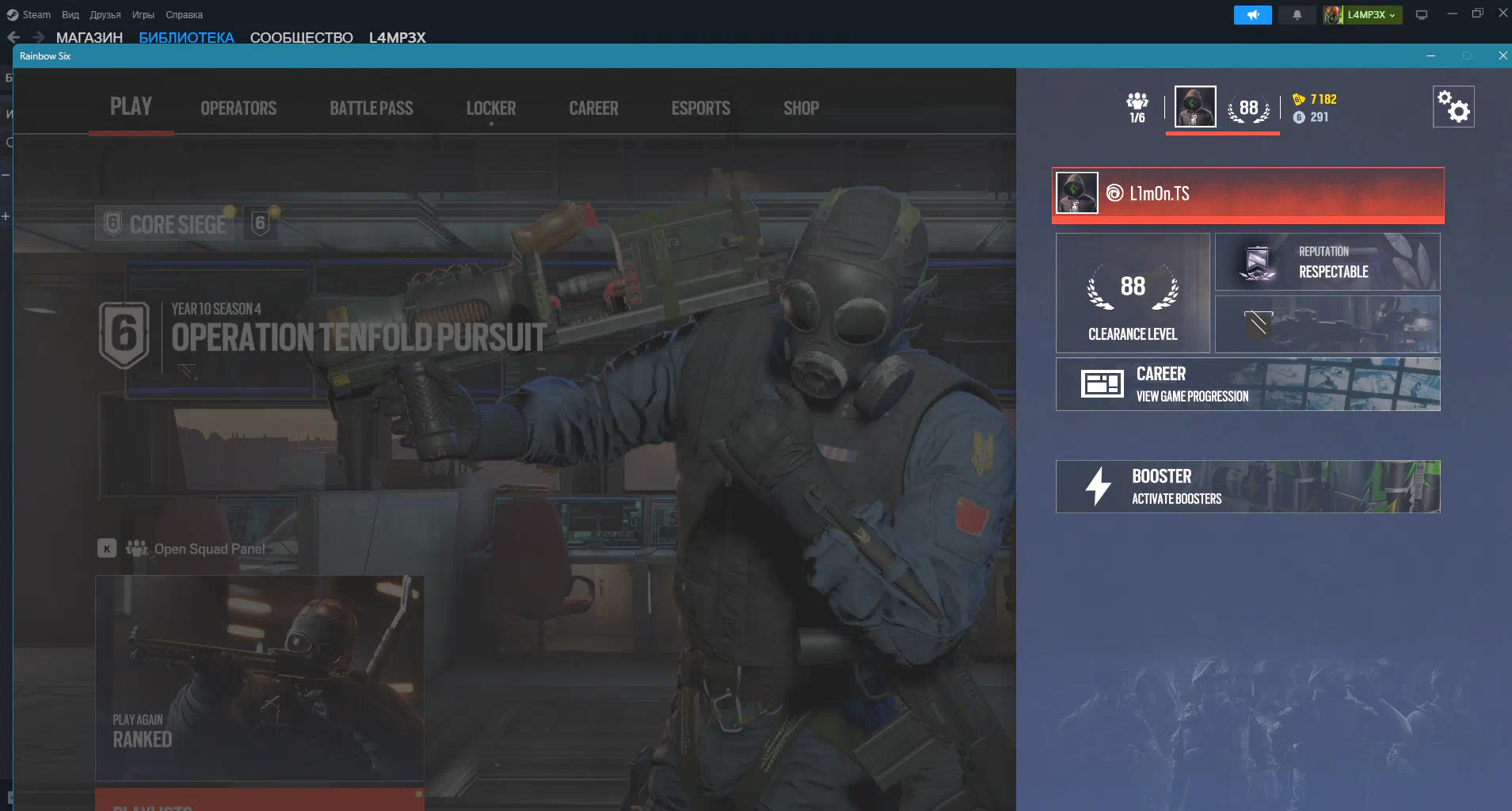
Task: Click the L1m0n.TS profile banner
Action: pos(1247,194)
